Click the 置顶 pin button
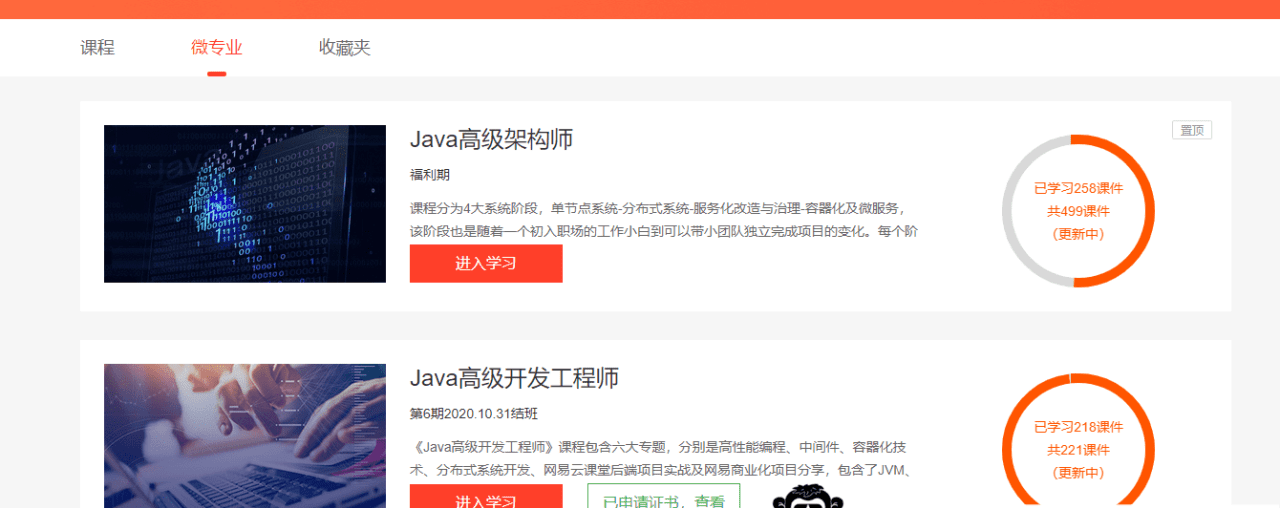1280x508 pixels. tap(1192, 130)
